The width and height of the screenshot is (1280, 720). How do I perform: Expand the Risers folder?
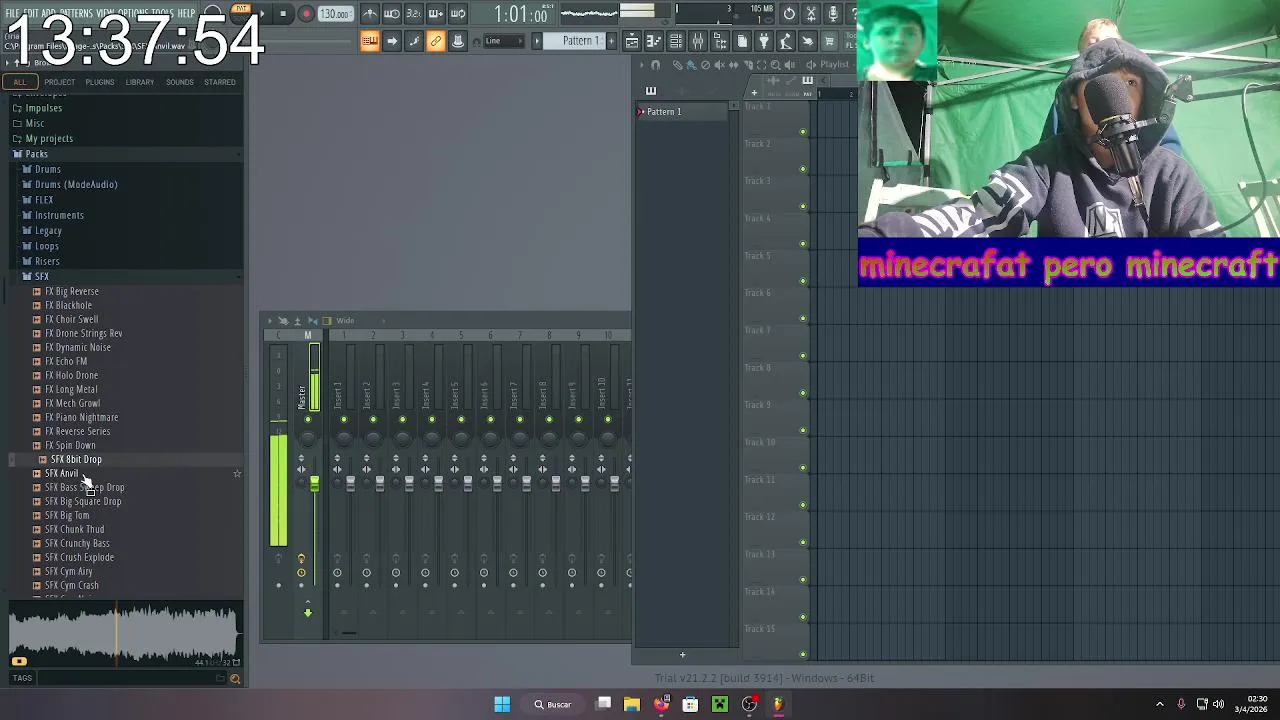pos(47,261)
